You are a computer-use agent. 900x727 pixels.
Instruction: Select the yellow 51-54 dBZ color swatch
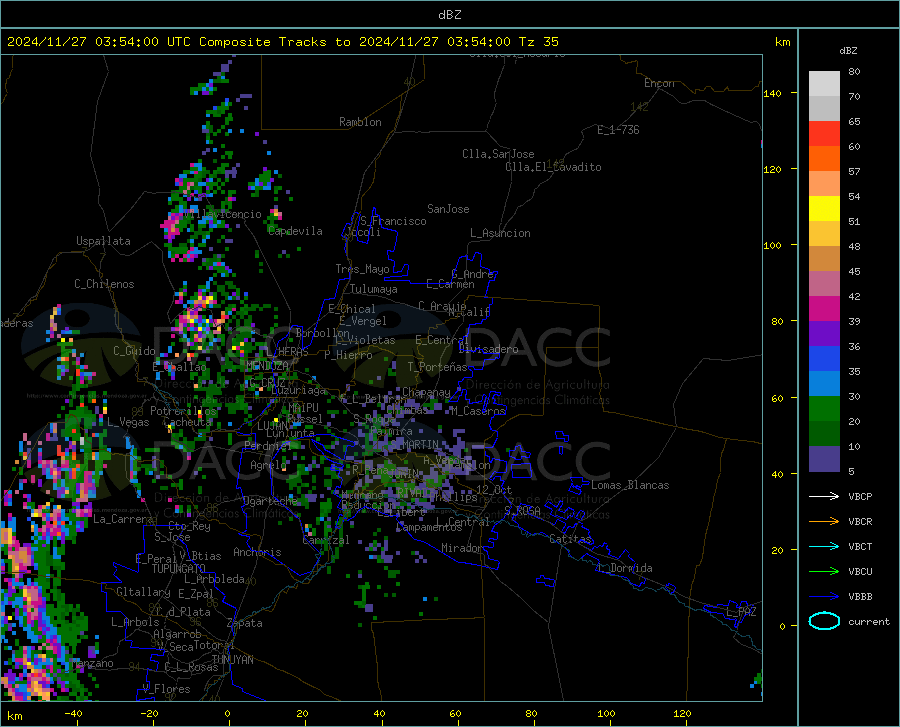(x=824, y=209)
